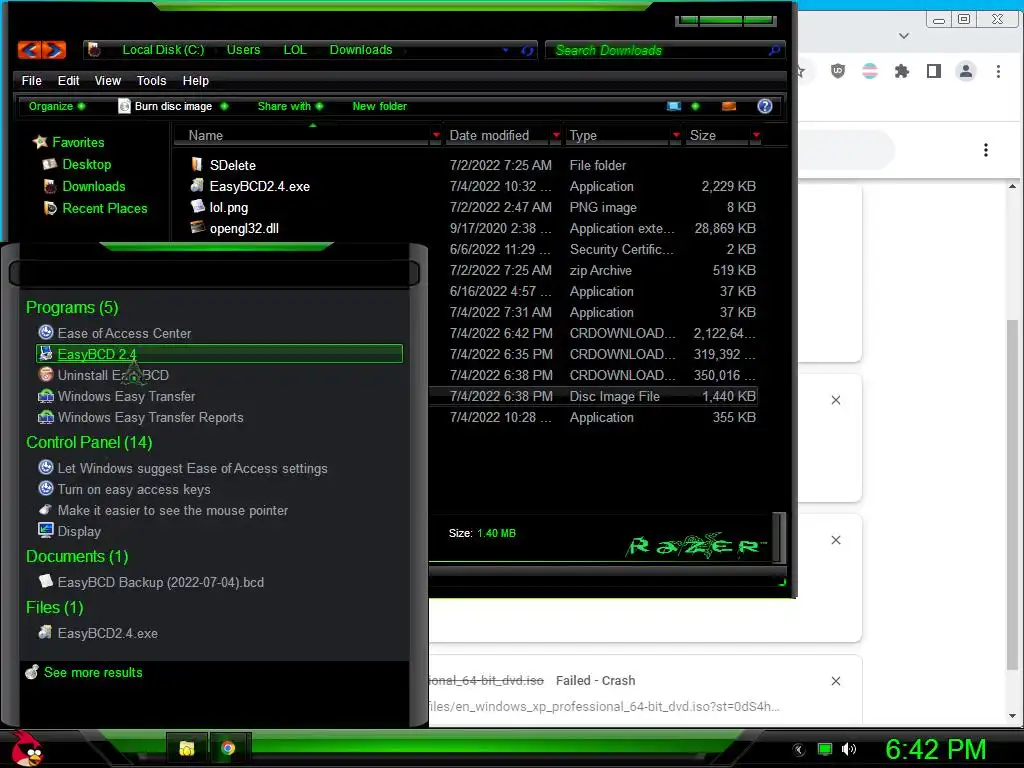This screenshot has height=768, width=1024.
Task: Open Windows Easy Transfer Reports
Action: pyautogui.click(x=150, y=417)
